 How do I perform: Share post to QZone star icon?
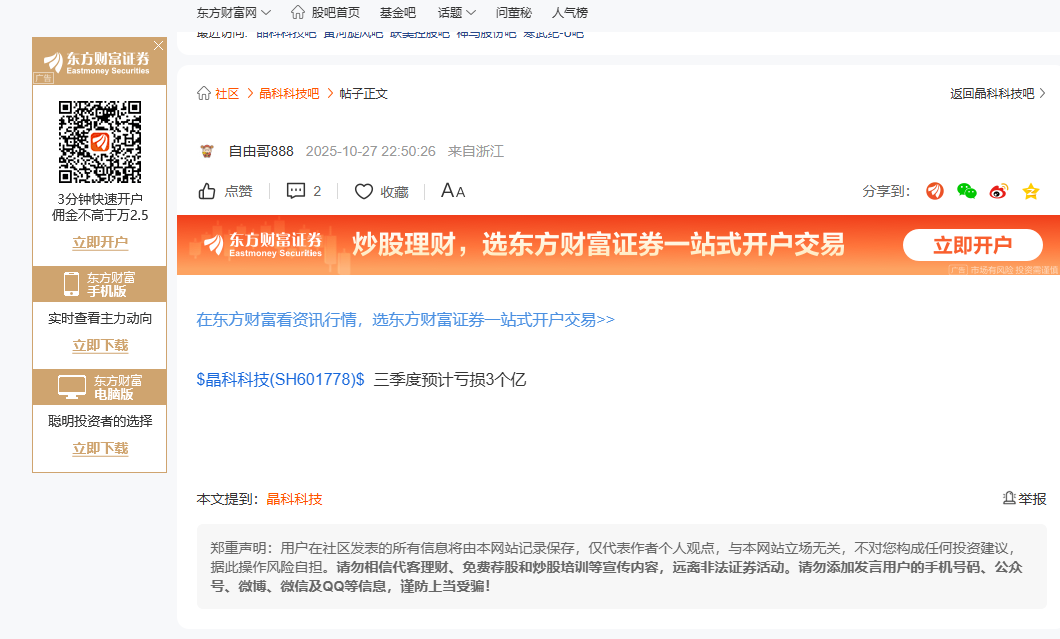pos(1031,191)
